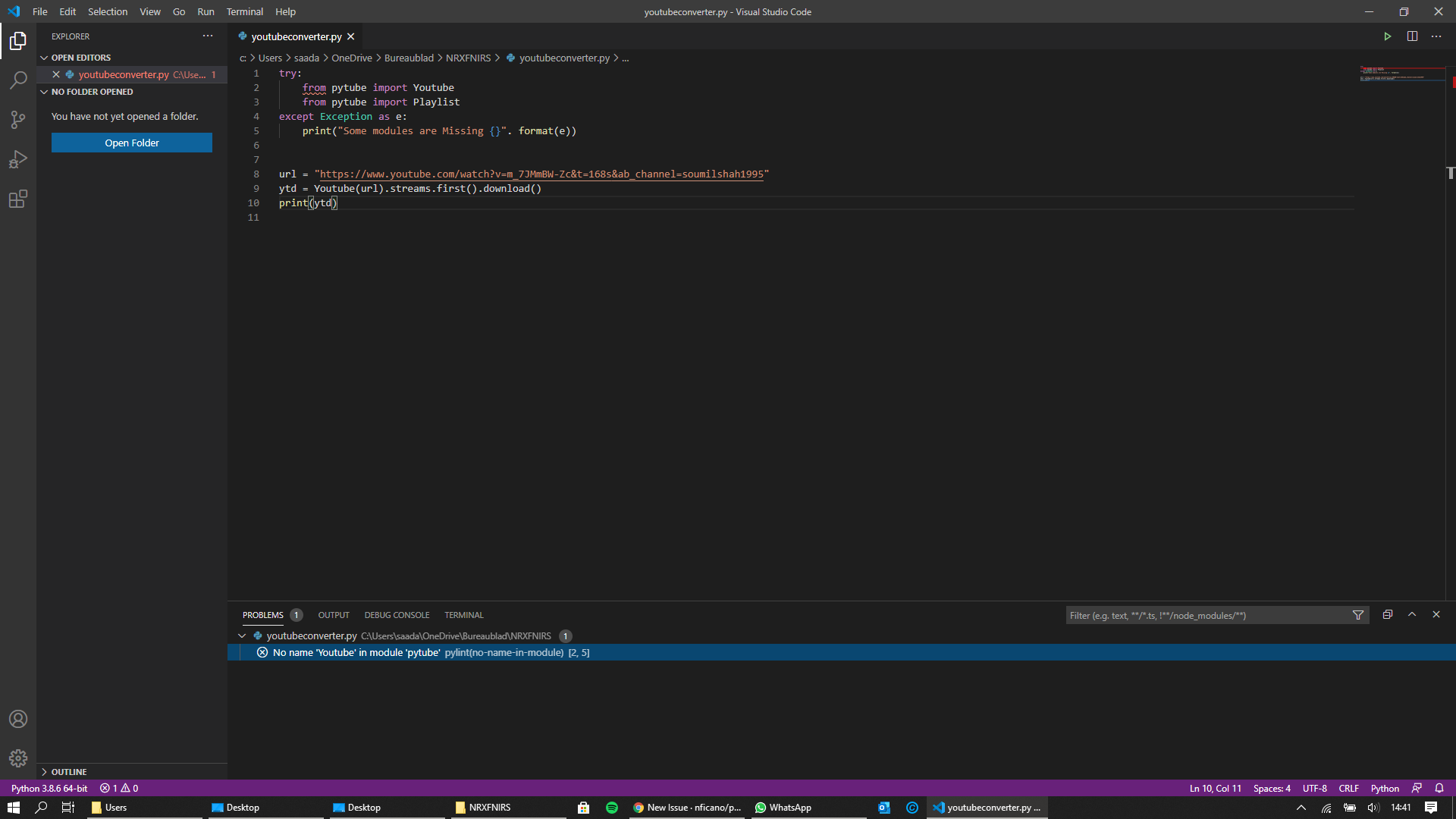Collapse youtubeconverter.py problems group
The height and width of the screenshot is (819, 1456).
coord(242,635)
